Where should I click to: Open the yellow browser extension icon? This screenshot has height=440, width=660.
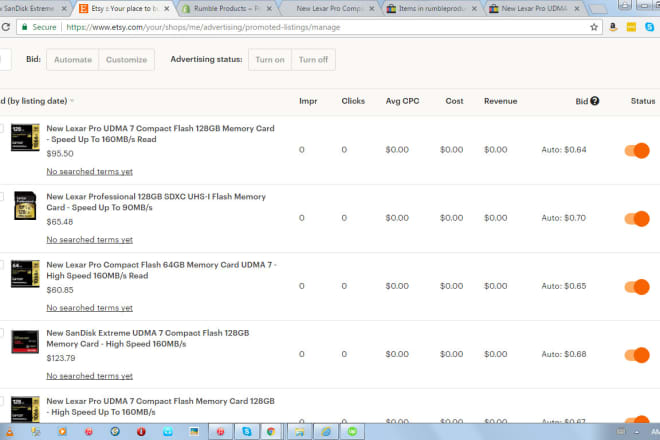click(631, 27)
